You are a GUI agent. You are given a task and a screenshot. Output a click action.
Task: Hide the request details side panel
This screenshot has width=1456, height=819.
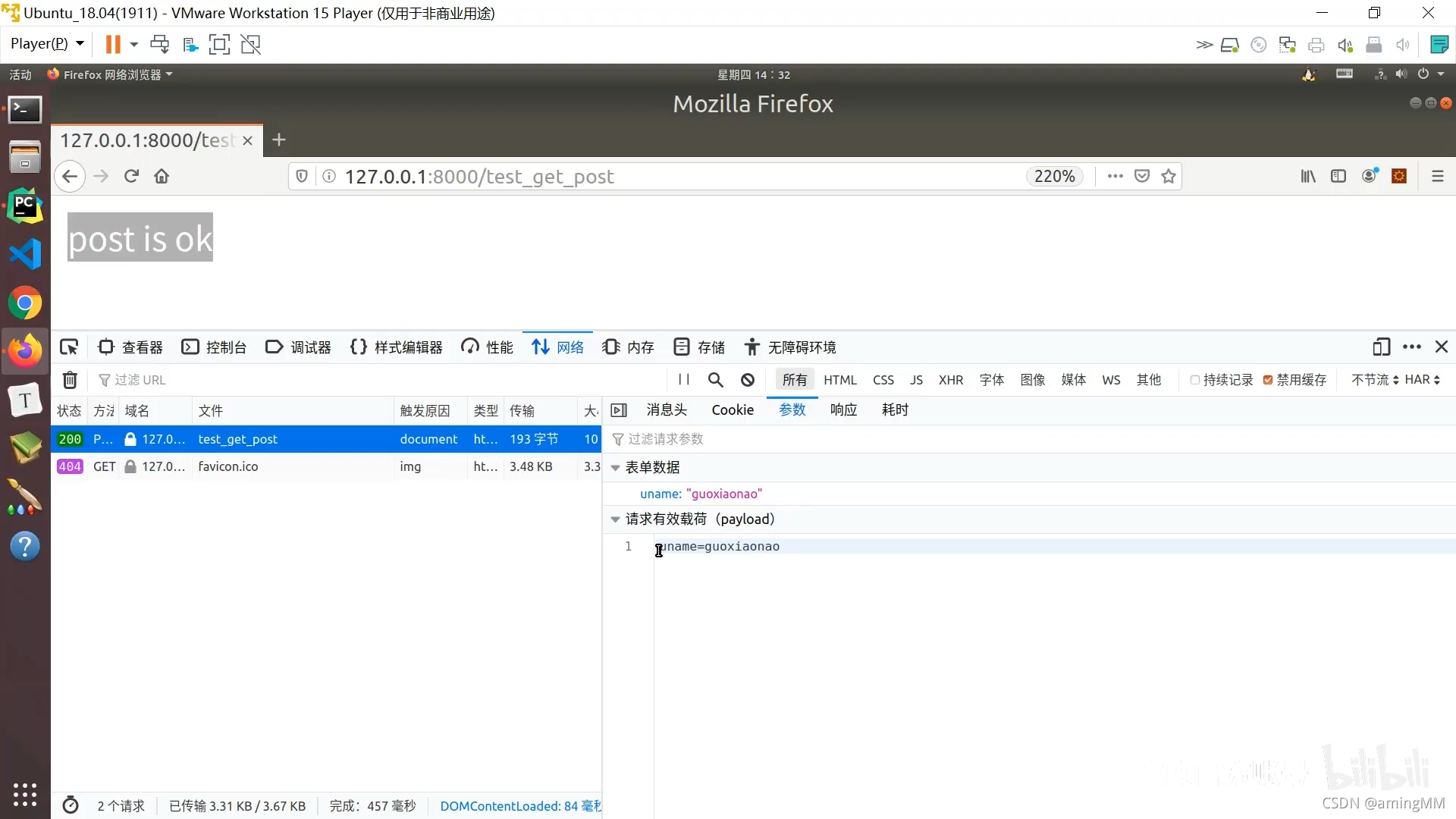(619, 410)
